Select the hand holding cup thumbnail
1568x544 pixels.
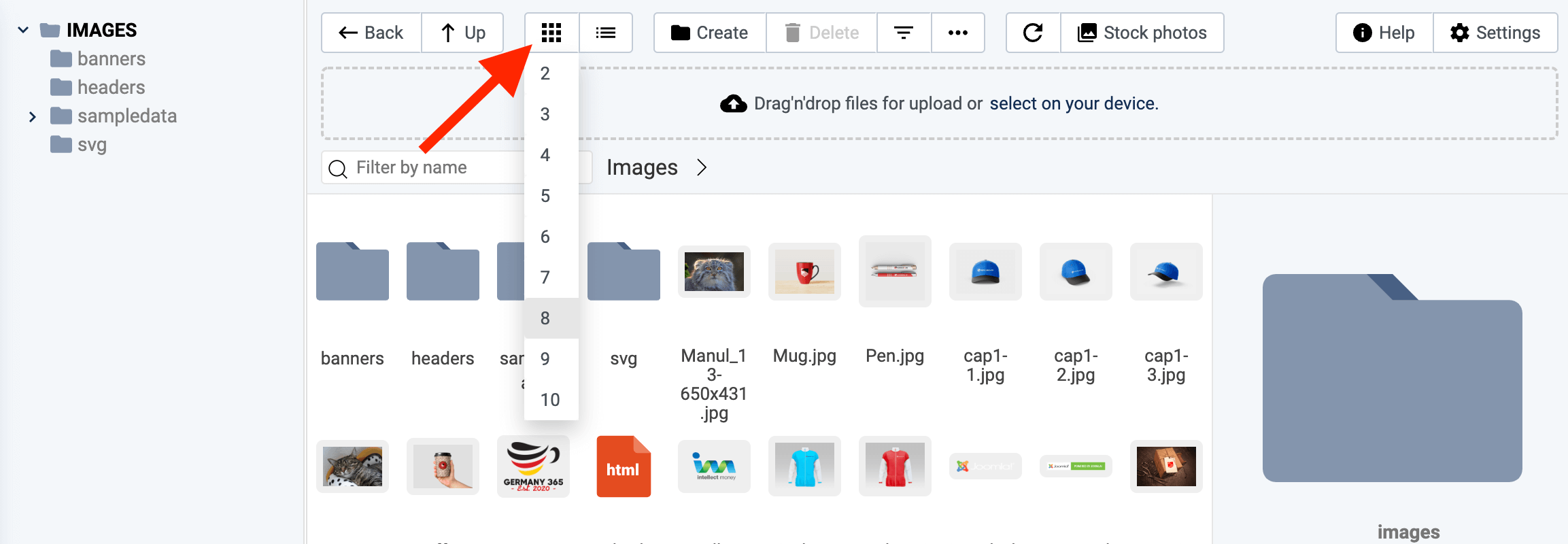point(443,466)
